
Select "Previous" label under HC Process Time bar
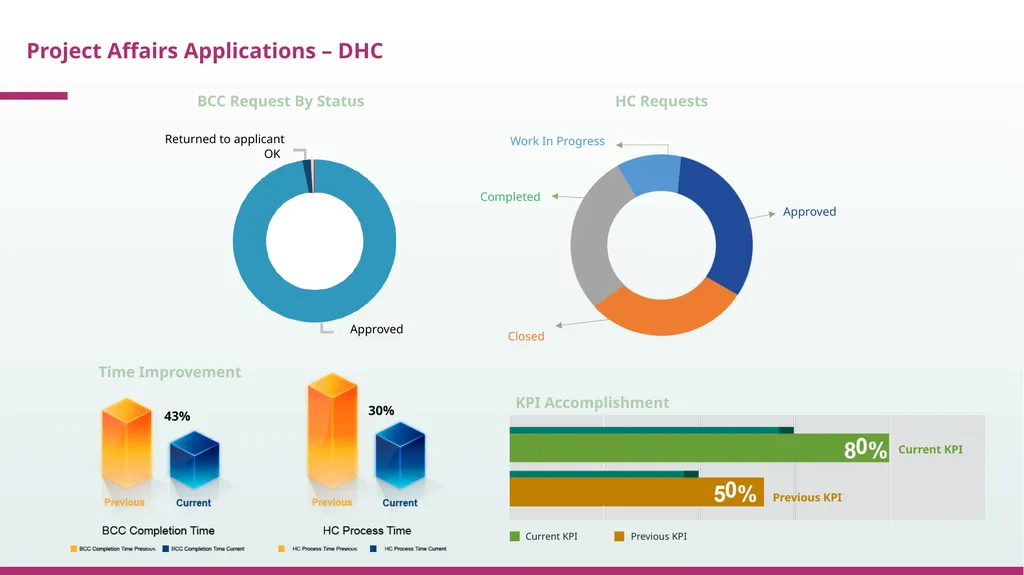(332, 502)
